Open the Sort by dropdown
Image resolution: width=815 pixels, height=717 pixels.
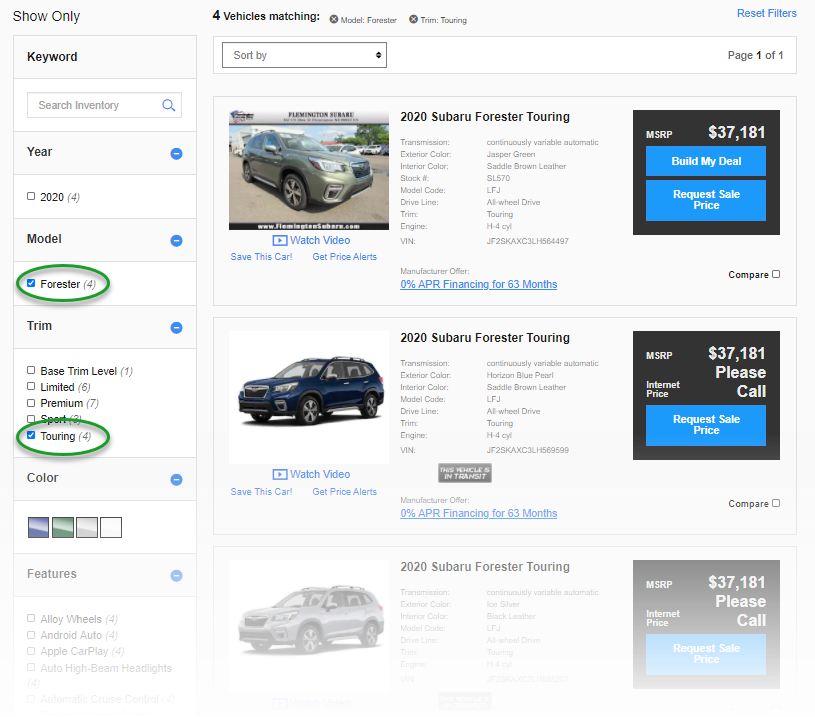click(304, 55)
